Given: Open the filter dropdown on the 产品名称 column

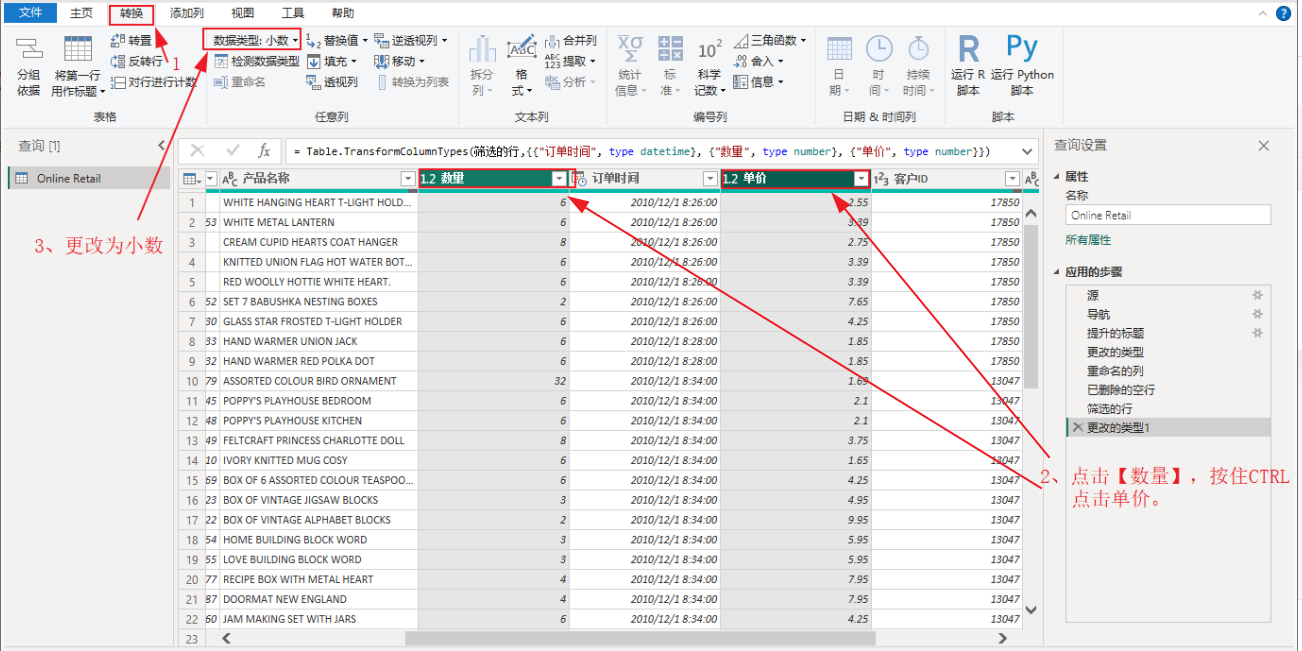Looking at the screenshot, I should [x=407, y=179].
